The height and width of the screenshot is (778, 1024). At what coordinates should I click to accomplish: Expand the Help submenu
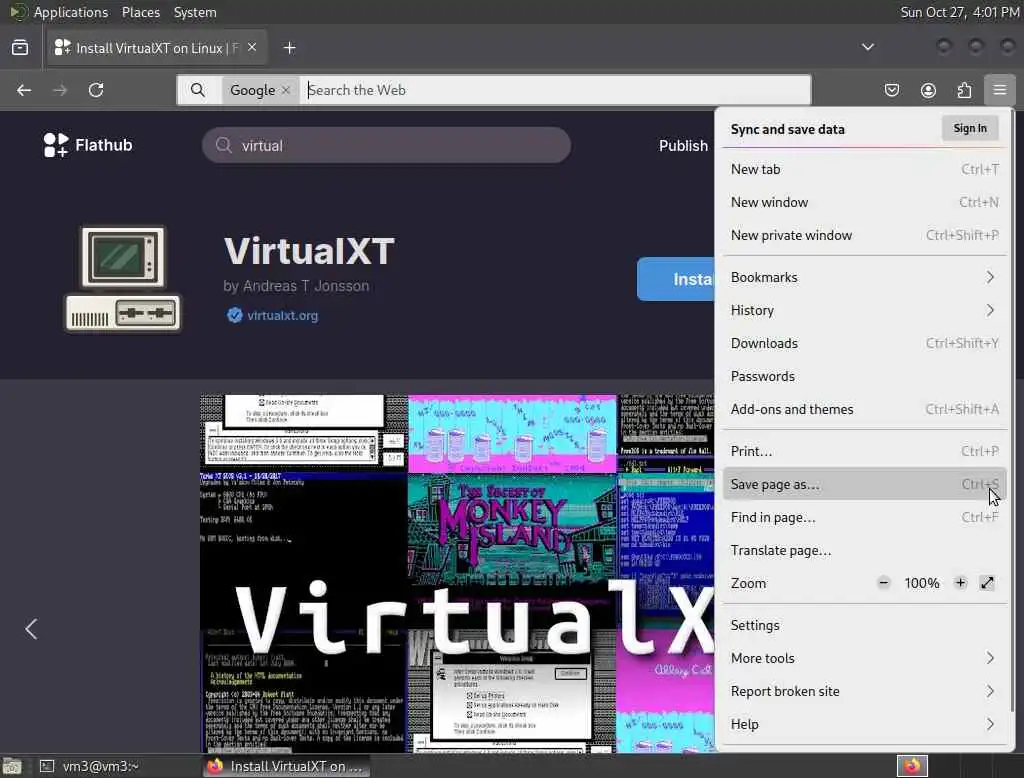point(865,724)
